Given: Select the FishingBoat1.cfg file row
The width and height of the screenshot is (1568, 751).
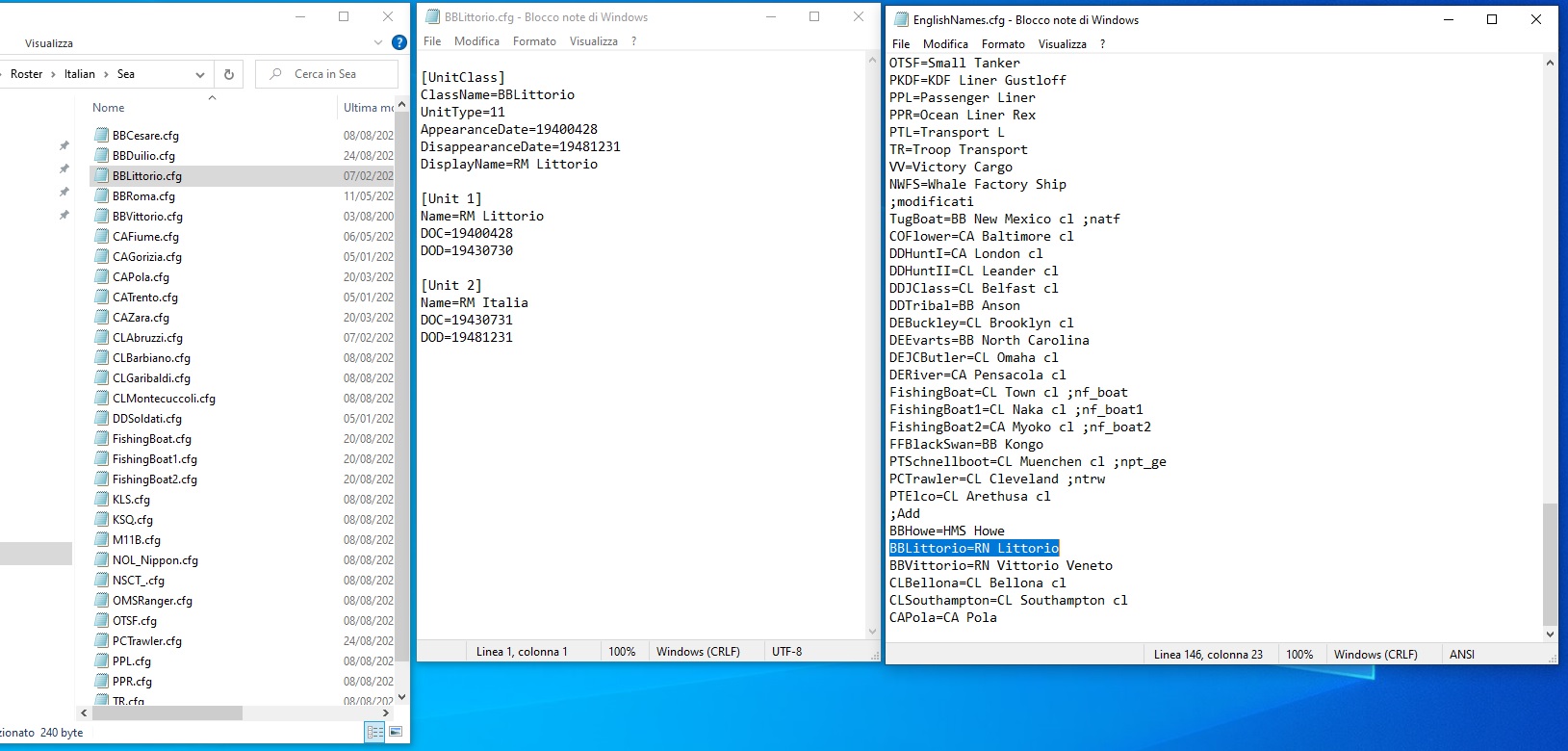Looking at the screenshot, I should (x=243, y=459).
